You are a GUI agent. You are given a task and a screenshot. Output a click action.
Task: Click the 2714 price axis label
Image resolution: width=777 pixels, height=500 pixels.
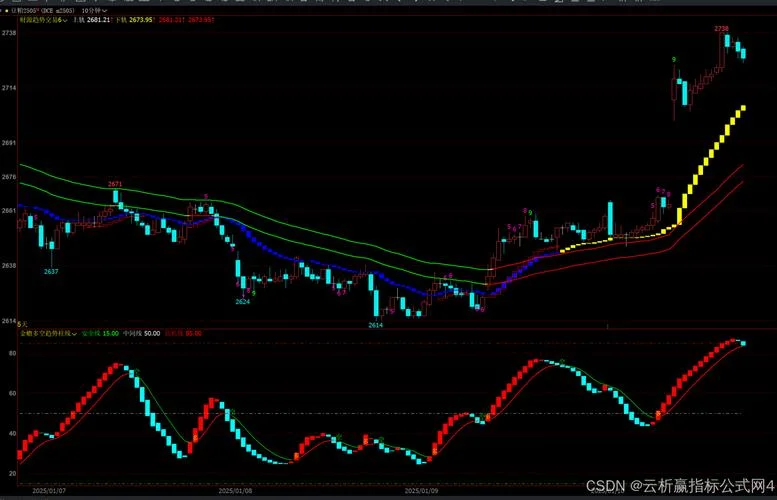(9, 88)
